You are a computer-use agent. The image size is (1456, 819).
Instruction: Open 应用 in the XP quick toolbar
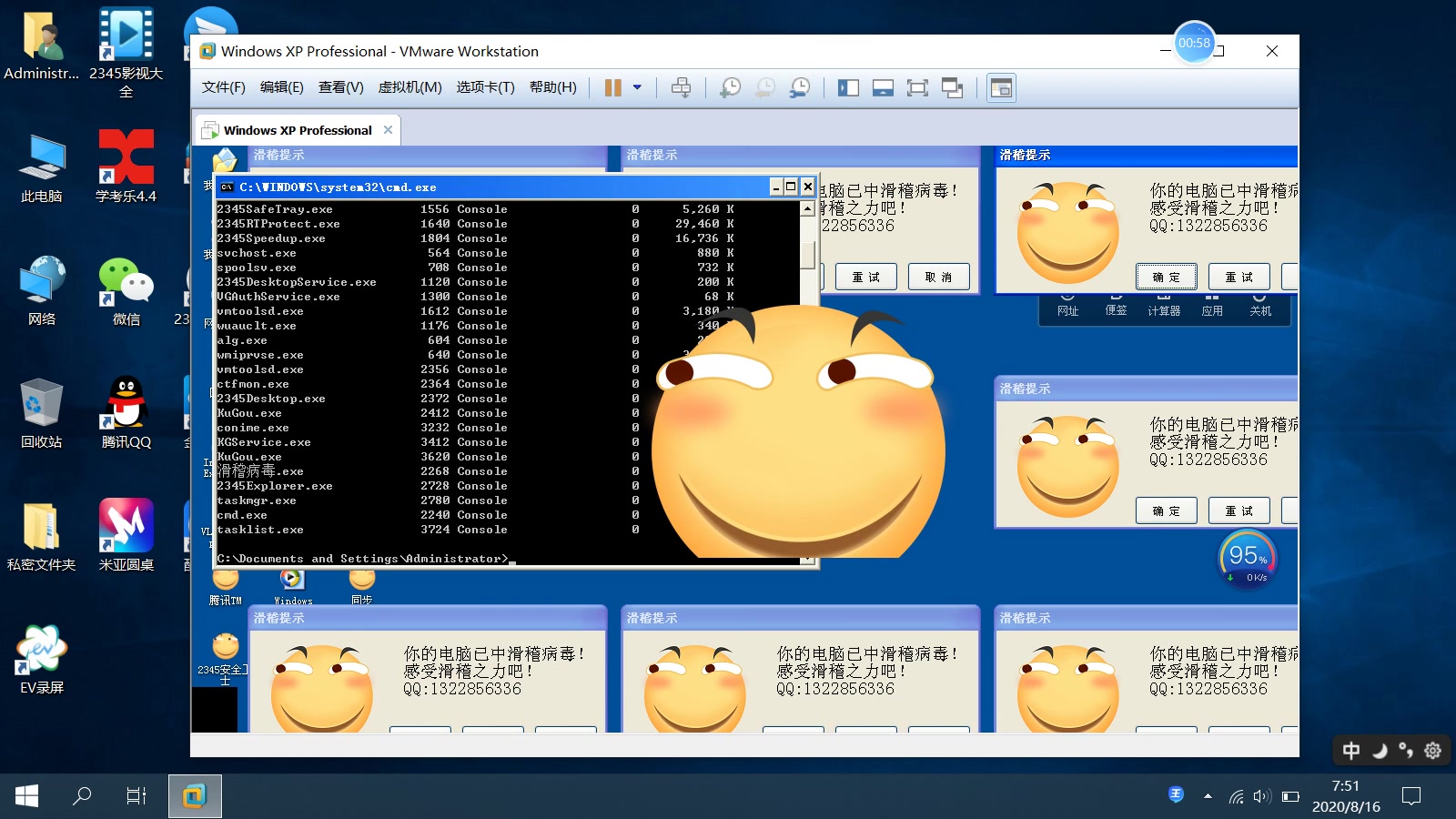(x=1212, y=304)
